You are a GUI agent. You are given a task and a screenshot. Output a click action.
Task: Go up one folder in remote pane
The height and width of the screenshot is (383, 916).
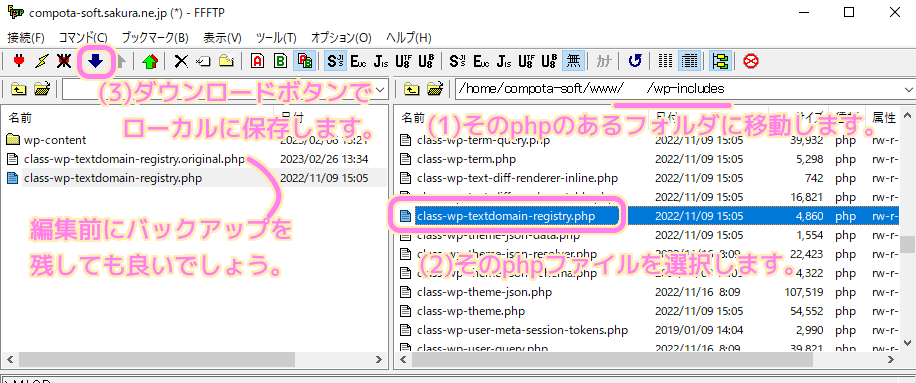(412, 89)
